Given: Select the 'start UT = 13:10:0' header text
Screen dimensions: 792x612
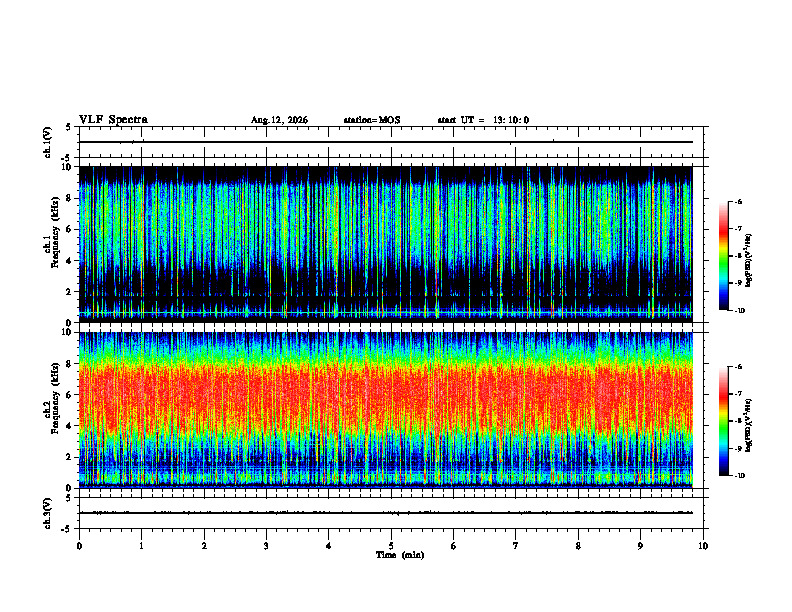Looking at the screenshot, I should pyautogui.click(x=483, y=120).
